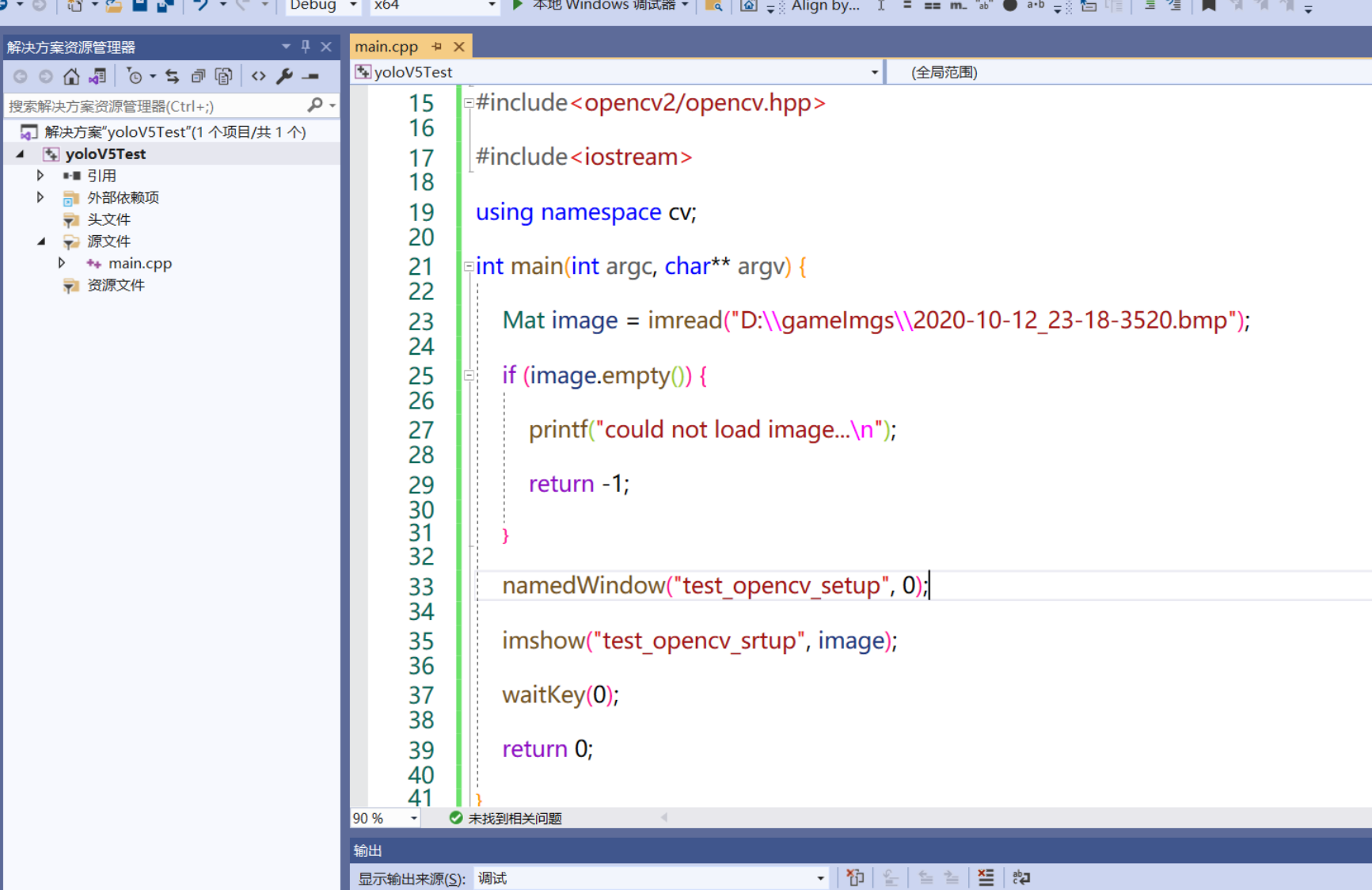Screen dimensions: 1372x890
Task: Click the Preview Selected Items dash icon
Action: coord(310,76)
